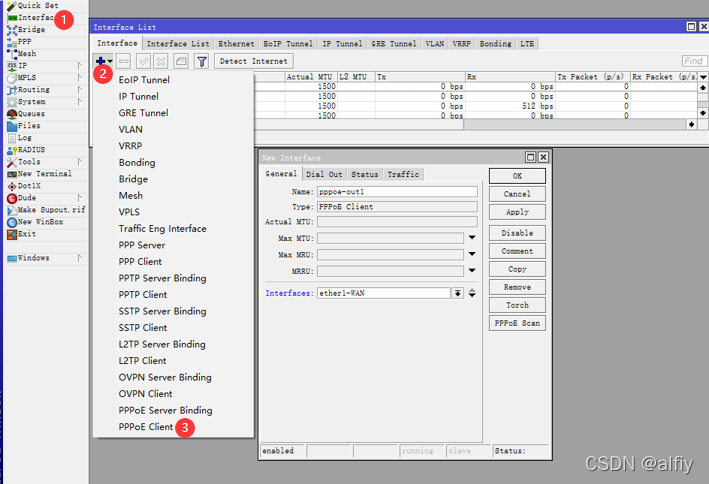The height and width of the screenshot is (484, 709).
Task: Click the Name field pppoe-out1
Action: click(x=397, y=192)
